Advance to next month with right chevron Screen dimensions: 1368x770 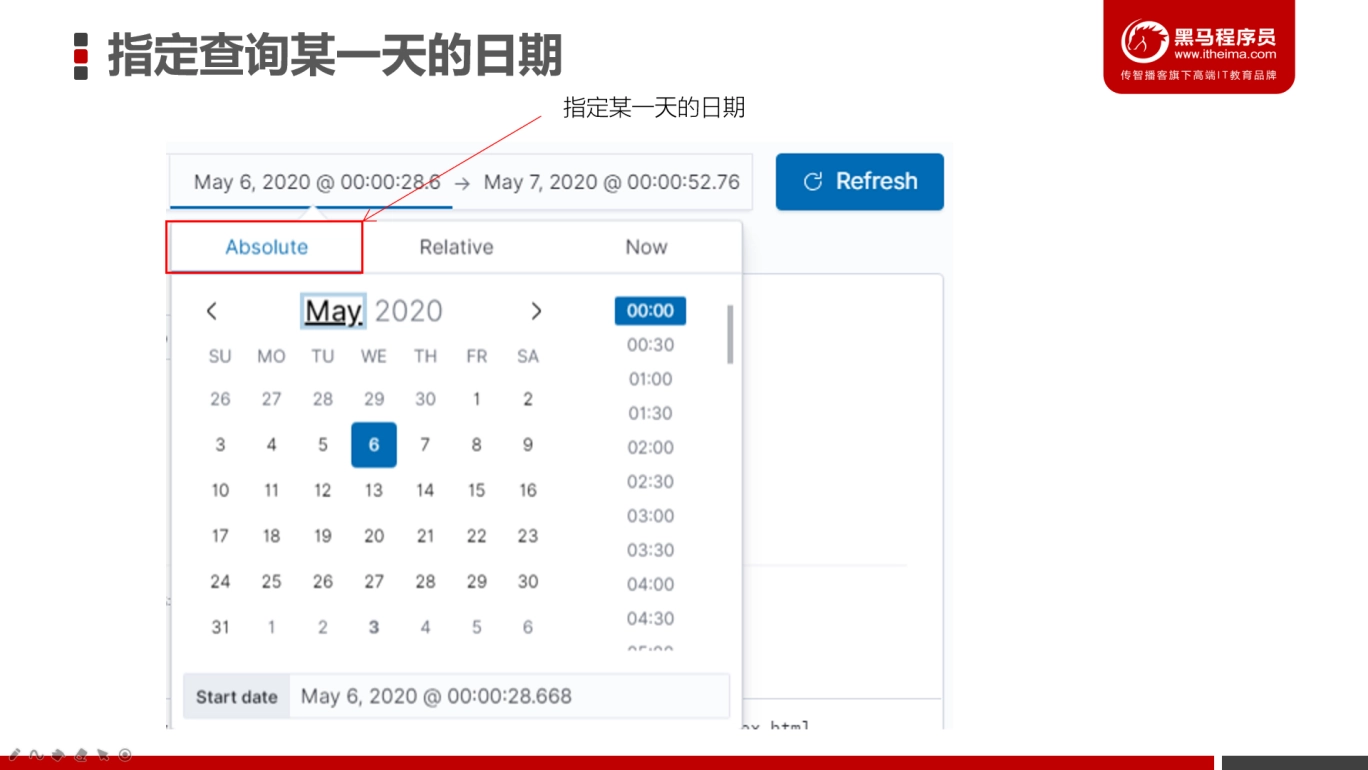coord(536,311)
